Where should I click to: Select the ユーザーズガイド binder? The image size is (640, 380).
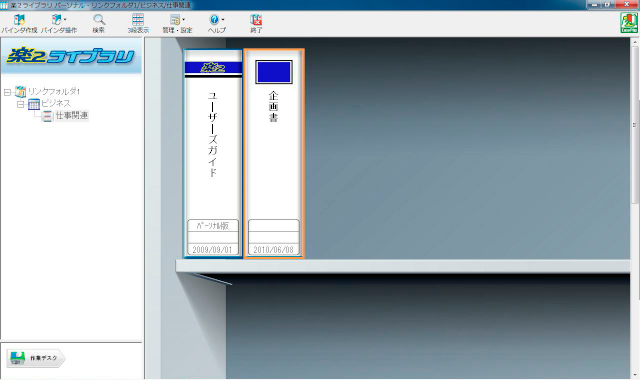pyautogui.click(x=213, y=153)
